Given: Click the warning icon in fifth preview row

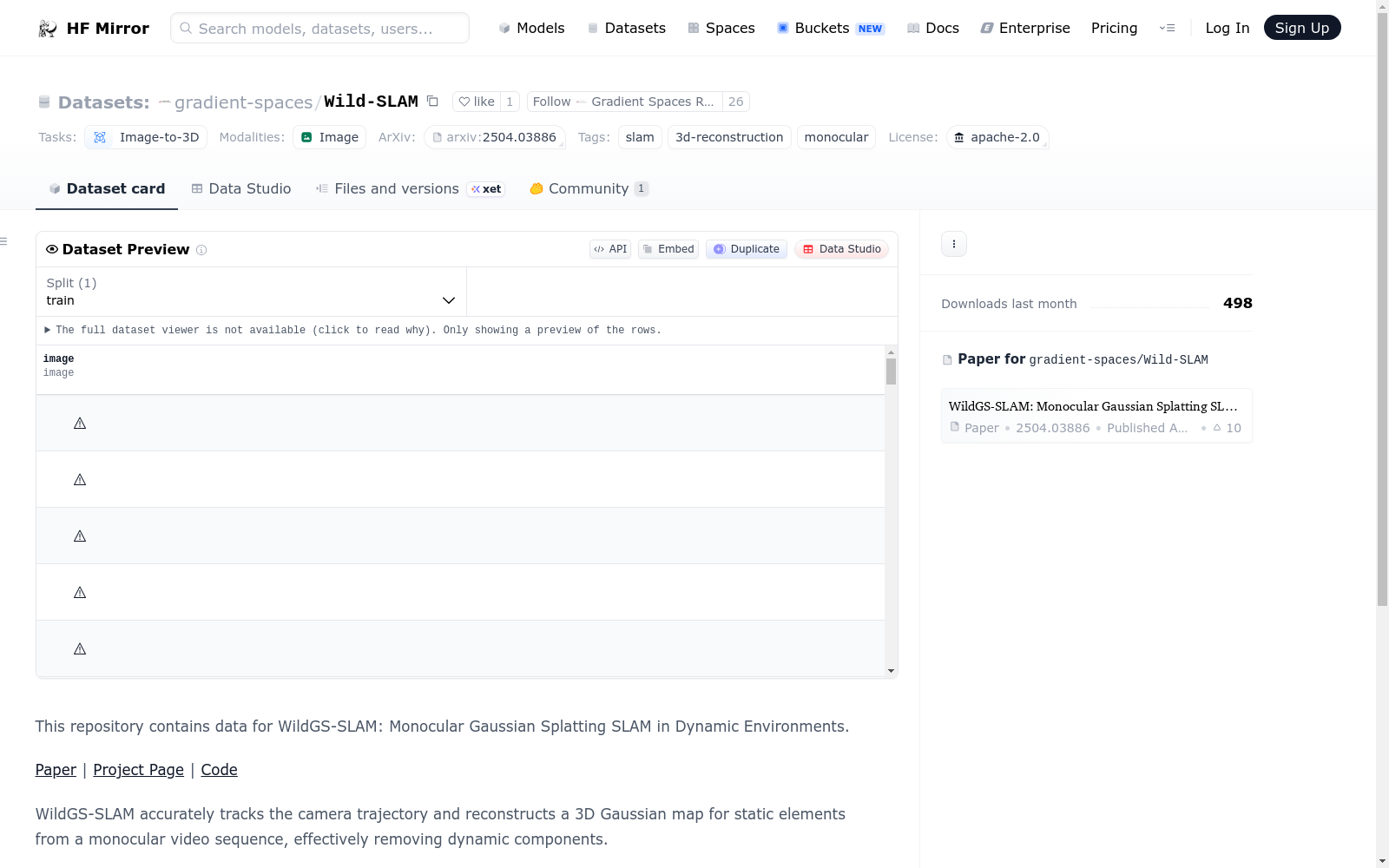Looking at the screenshot, I should (x=80, y=649).
